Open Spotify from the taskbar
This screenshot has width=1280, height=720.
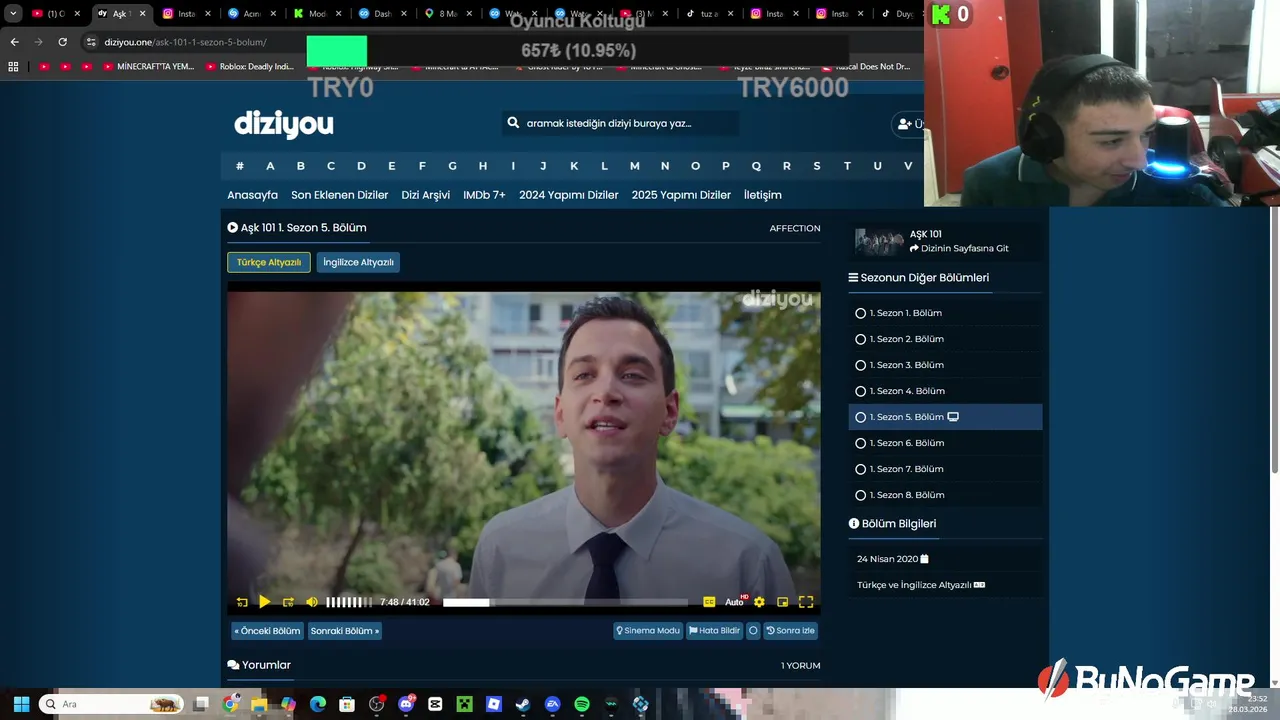pyautogui.click(x=582, y=704)
